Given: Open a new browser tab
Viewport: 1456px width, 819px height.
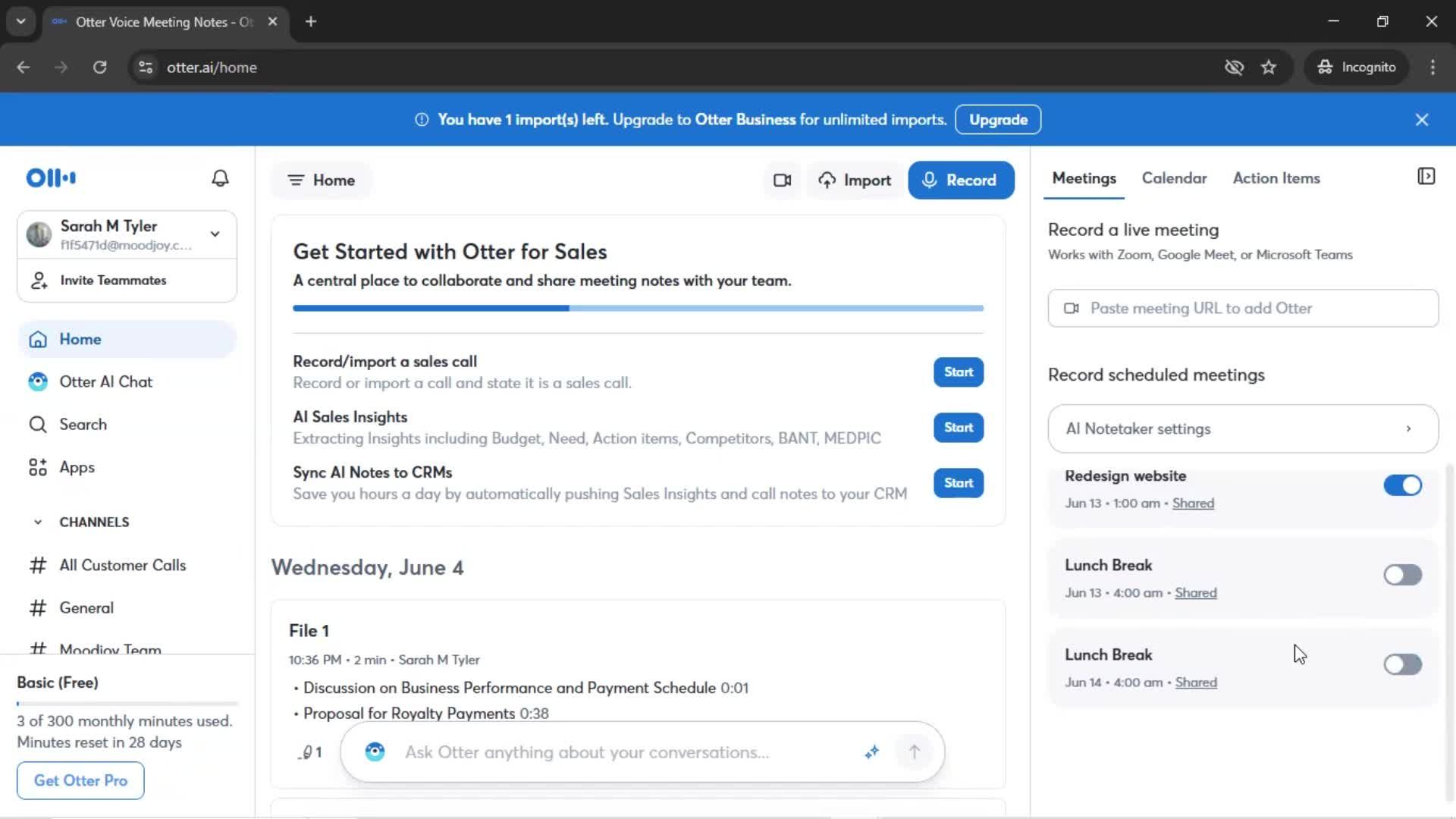Looking at the screenshot, I should [x=311, y=21].
